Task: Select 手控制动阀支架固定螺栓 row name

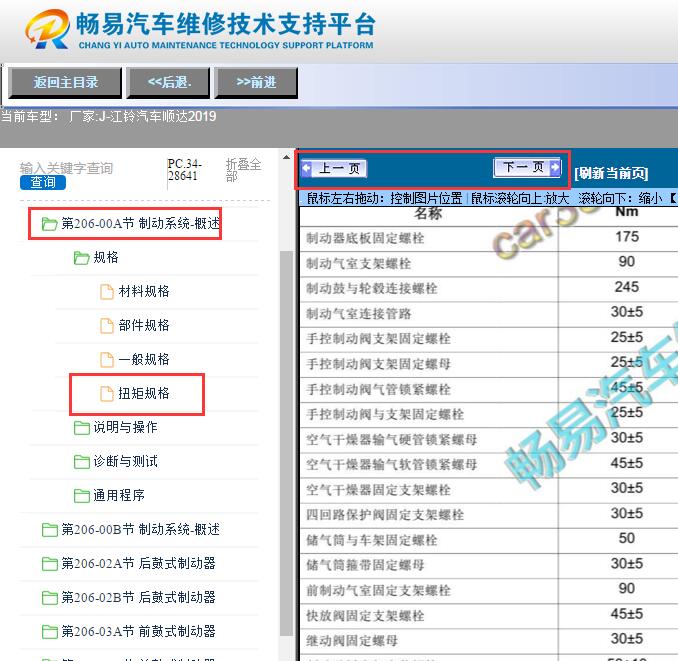Action: [378, 338]
